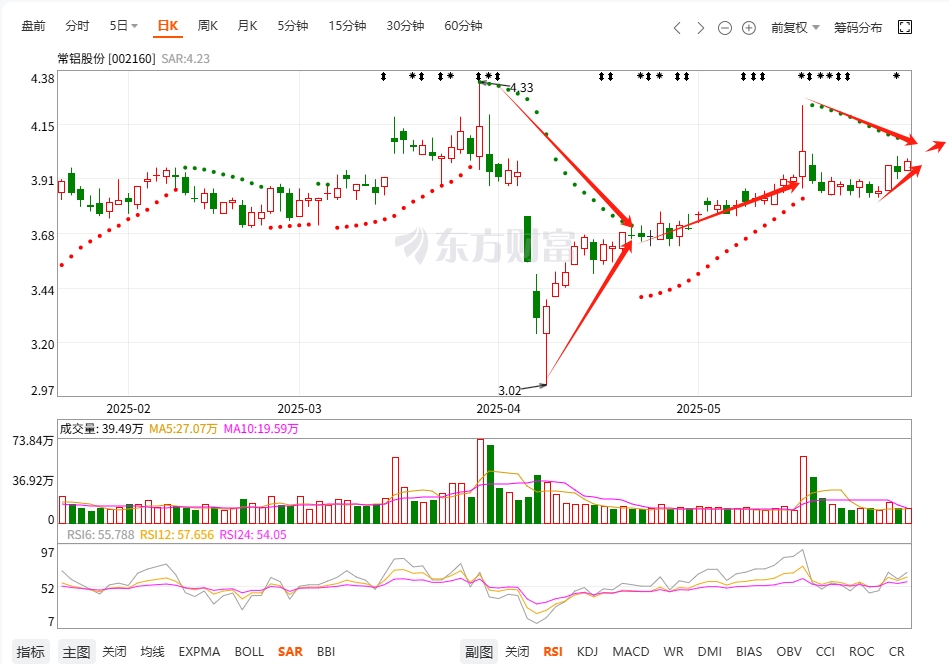
Task: Select DMI sub chart indicator
Action: [x=709, y=652]
